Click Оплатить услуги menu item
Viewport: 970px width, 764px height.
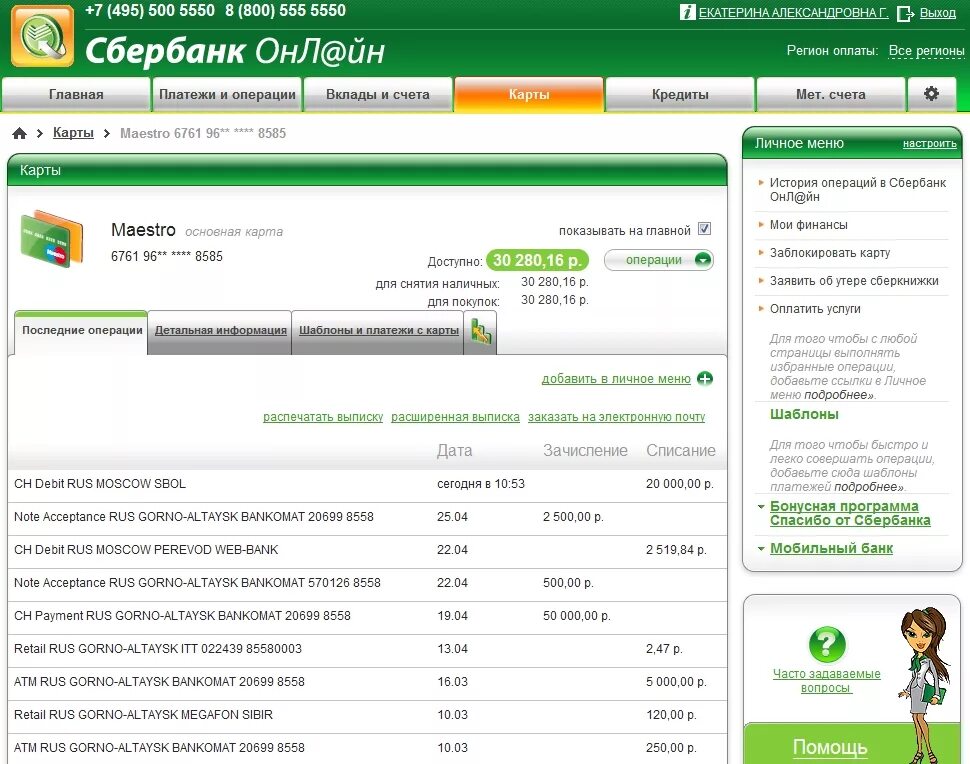815,309
